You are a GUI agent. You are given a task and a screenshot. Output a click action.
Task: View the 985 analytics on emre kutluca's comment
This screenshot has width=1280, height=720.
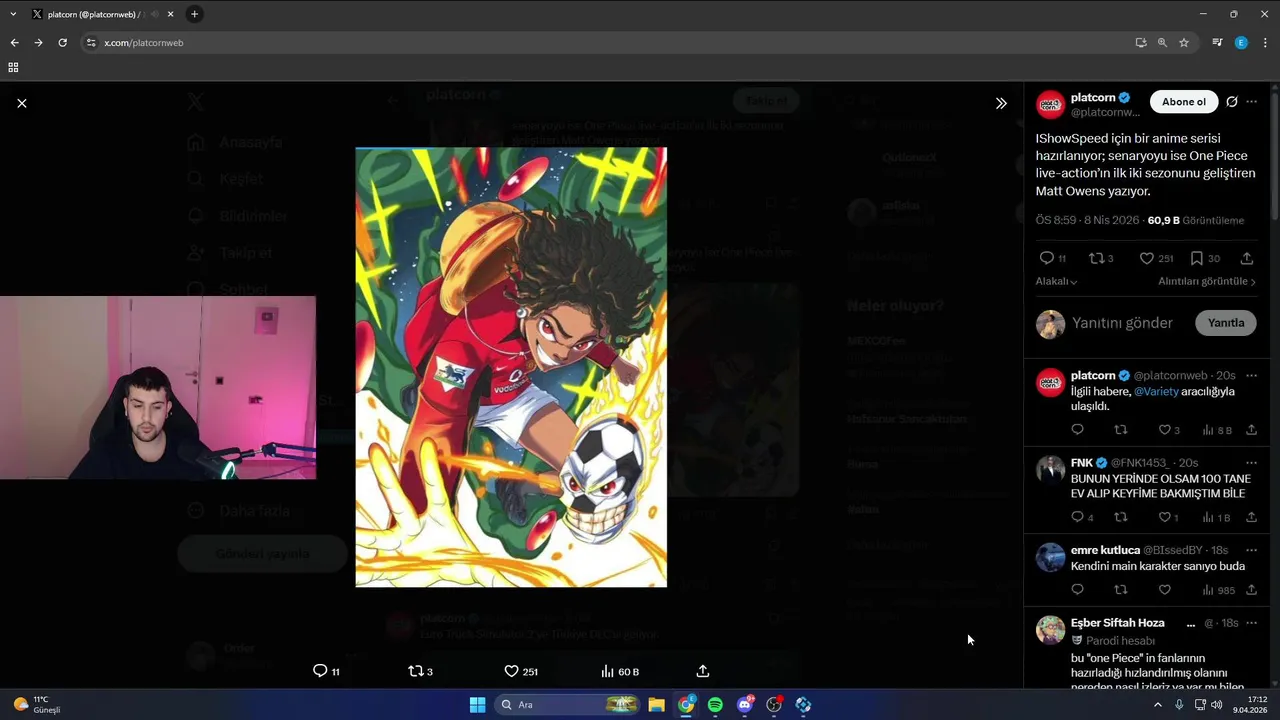[1218, 590]
